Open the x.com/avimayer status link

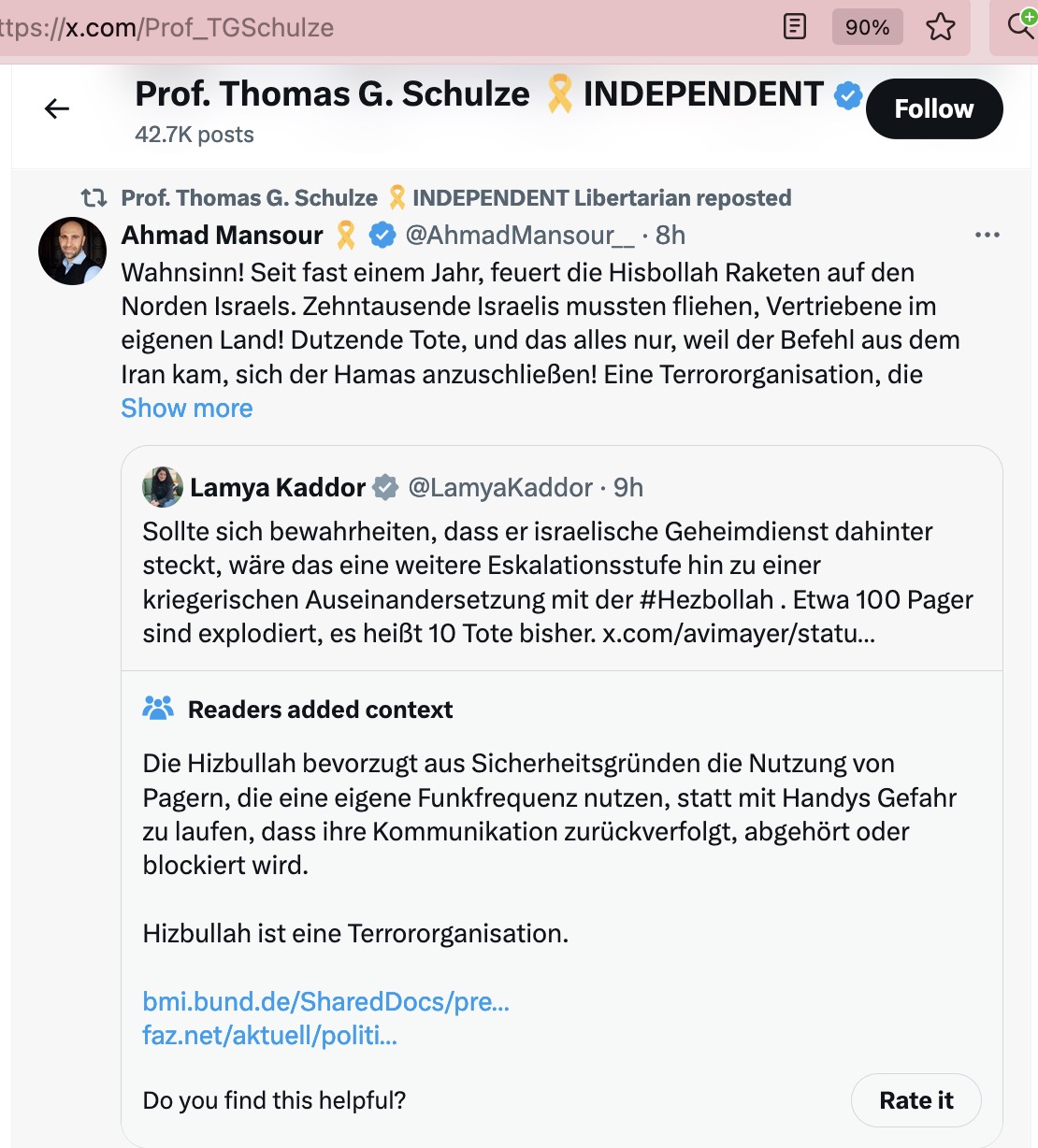pos(739,633)
